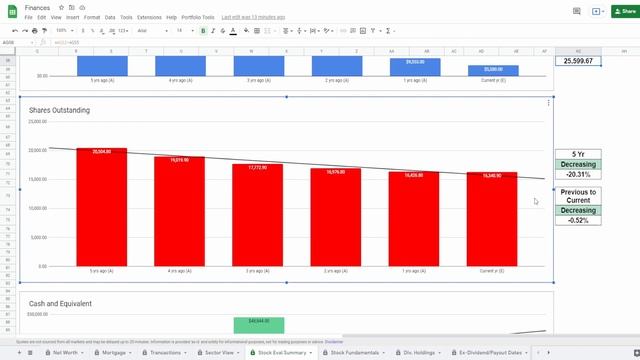This screenshot has height=360, width=640.
Task: Open the font size dropdown
Action: (x=185, y=31)
